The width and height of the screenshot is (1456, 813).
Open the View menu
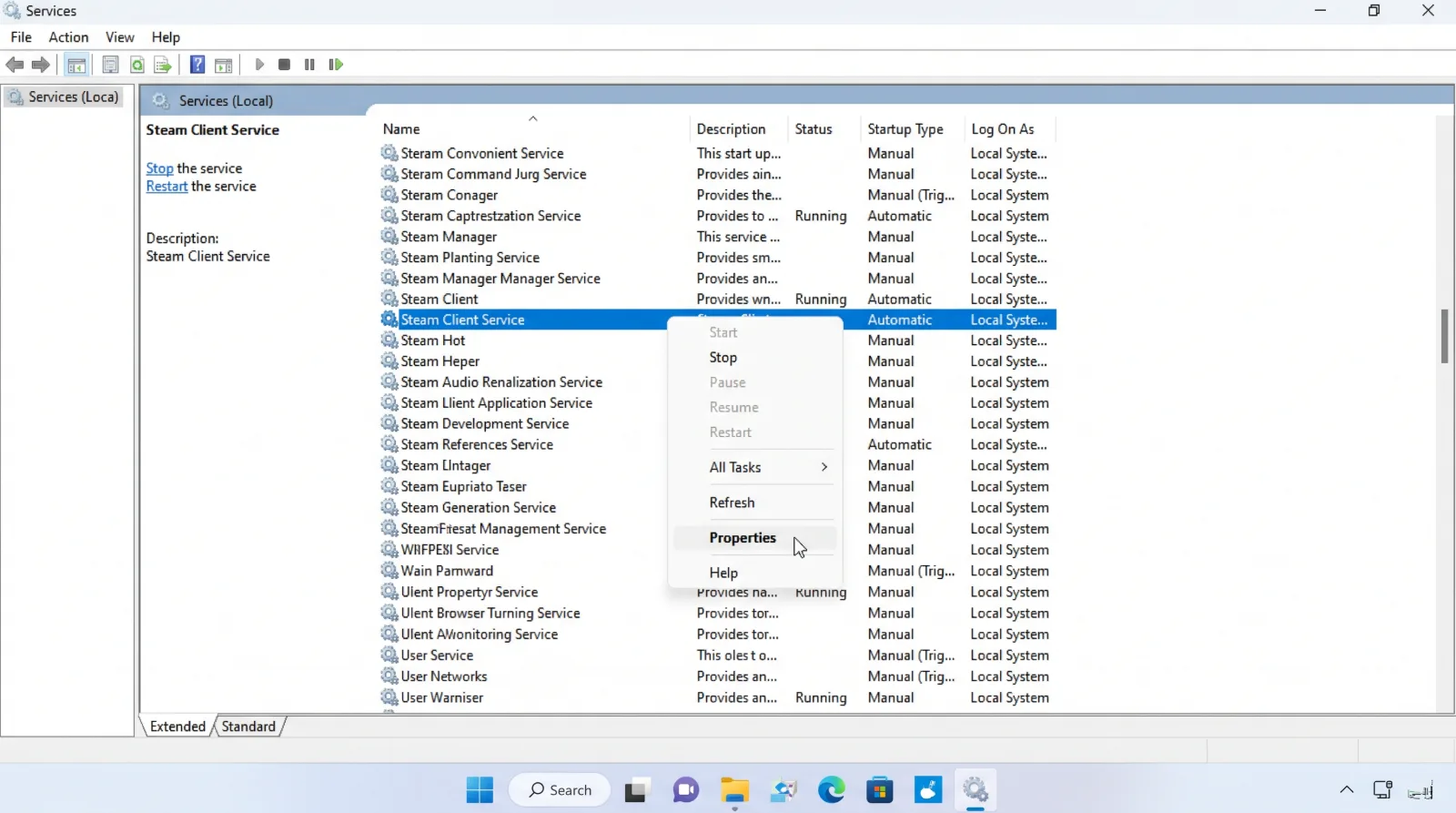120,37
